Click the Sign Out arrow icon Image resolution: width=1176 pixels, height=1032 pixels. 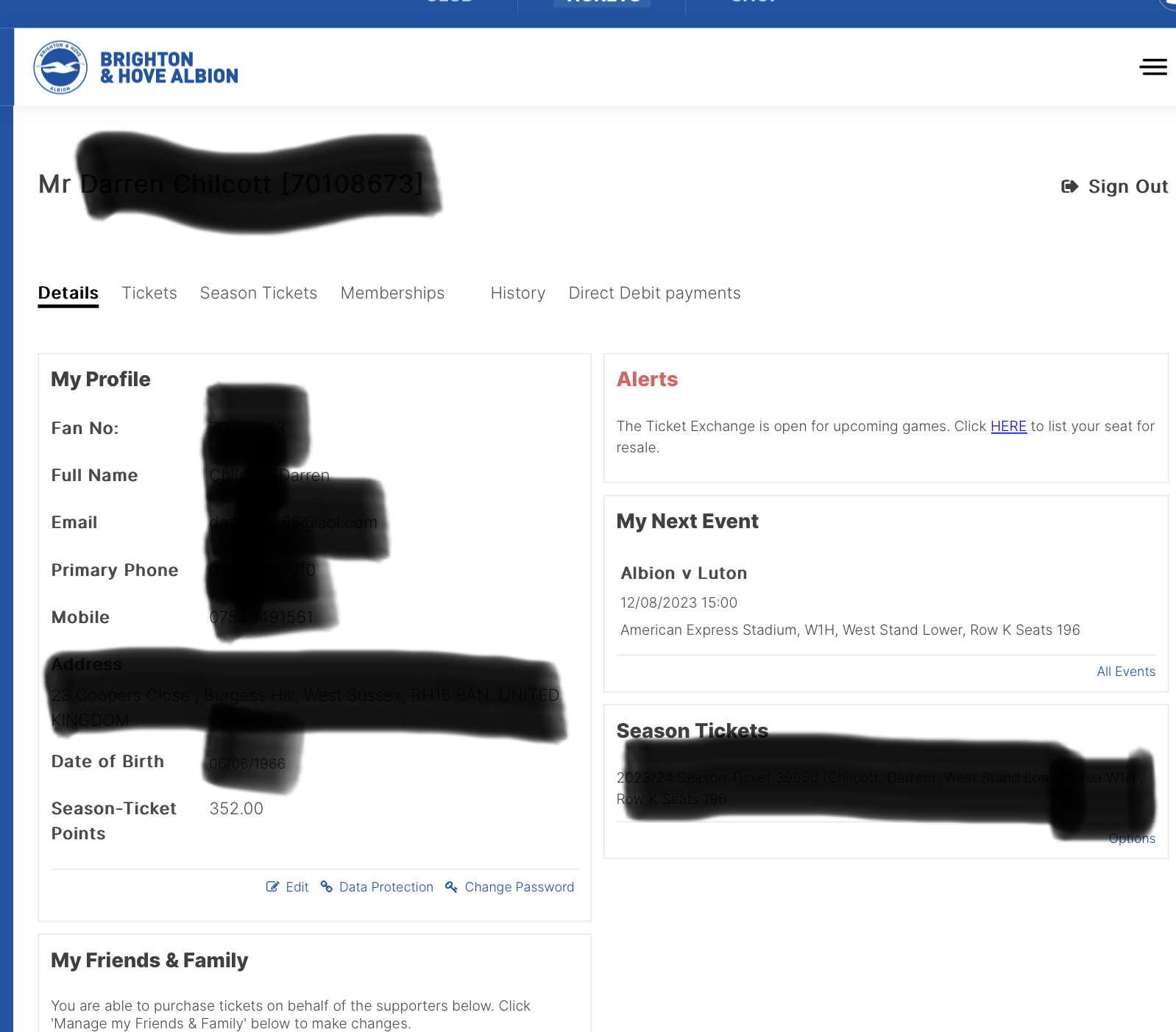[x=1069, y=186]
